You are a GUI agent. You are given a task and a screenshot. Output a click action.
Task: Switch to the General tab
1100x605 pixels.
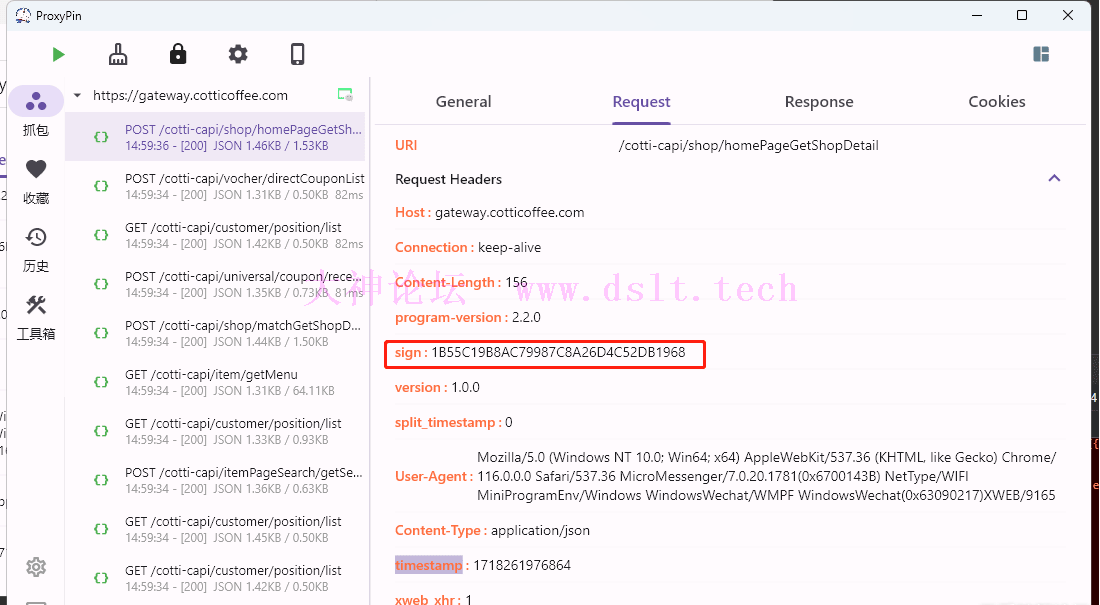[x=463, y=102]
